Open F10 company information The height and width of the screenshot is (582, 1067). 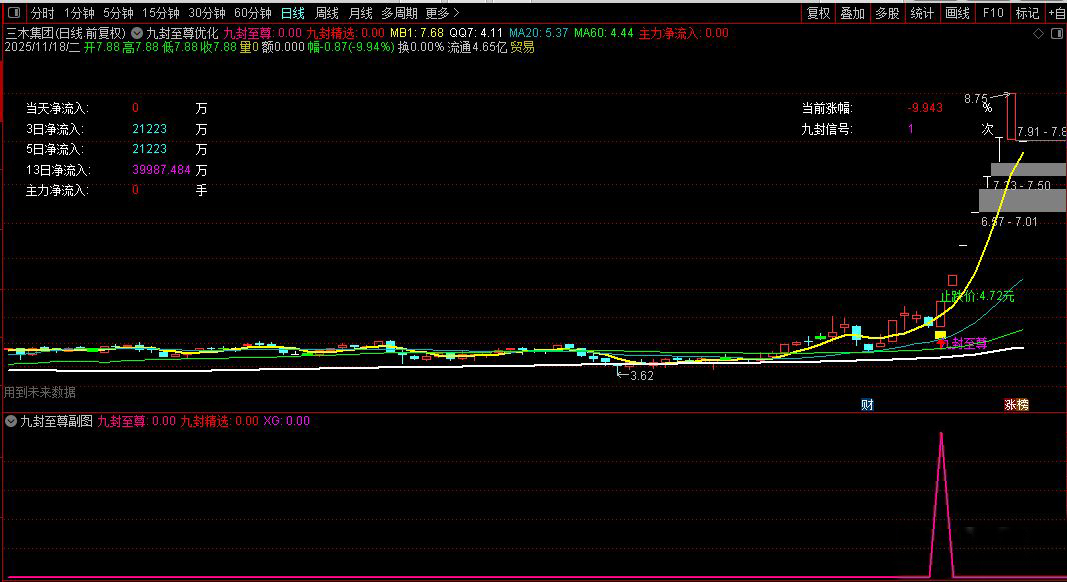pyautogui.click(x=993, y=13)
